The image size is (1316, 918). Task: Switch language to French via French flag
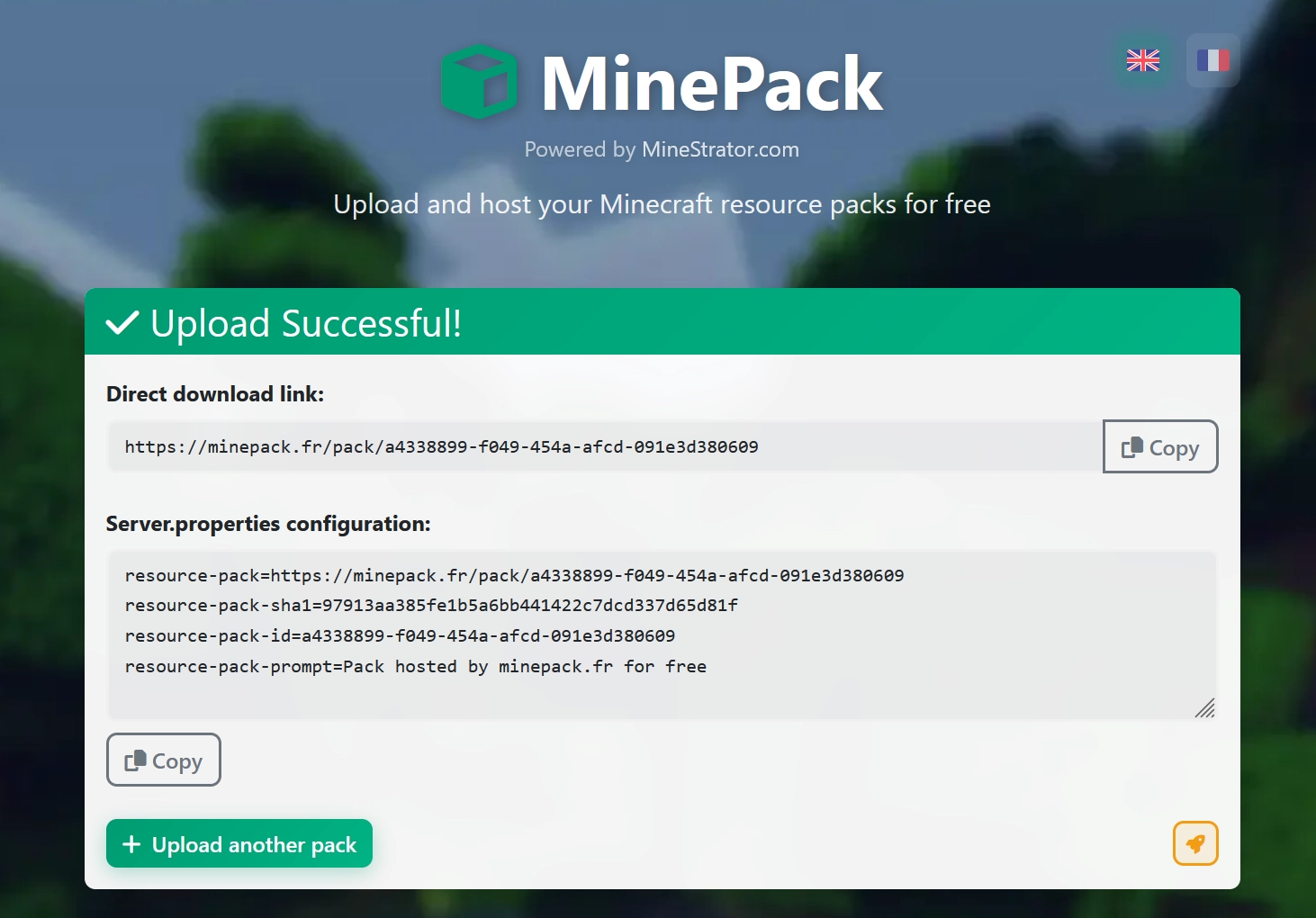(1212, 60)
